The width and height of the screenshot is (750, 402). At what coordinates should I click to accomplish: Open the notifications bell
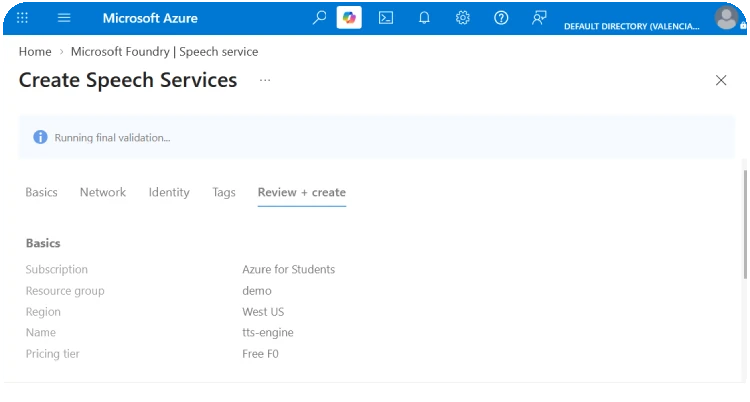tap(424, 18)
